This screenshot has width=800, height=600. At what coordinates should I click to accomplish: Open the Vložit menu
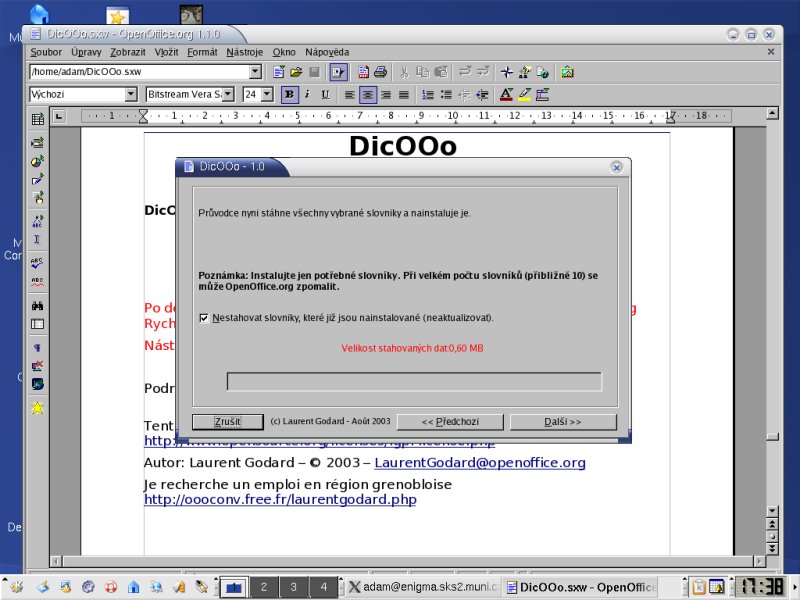(x=166, y=52)
